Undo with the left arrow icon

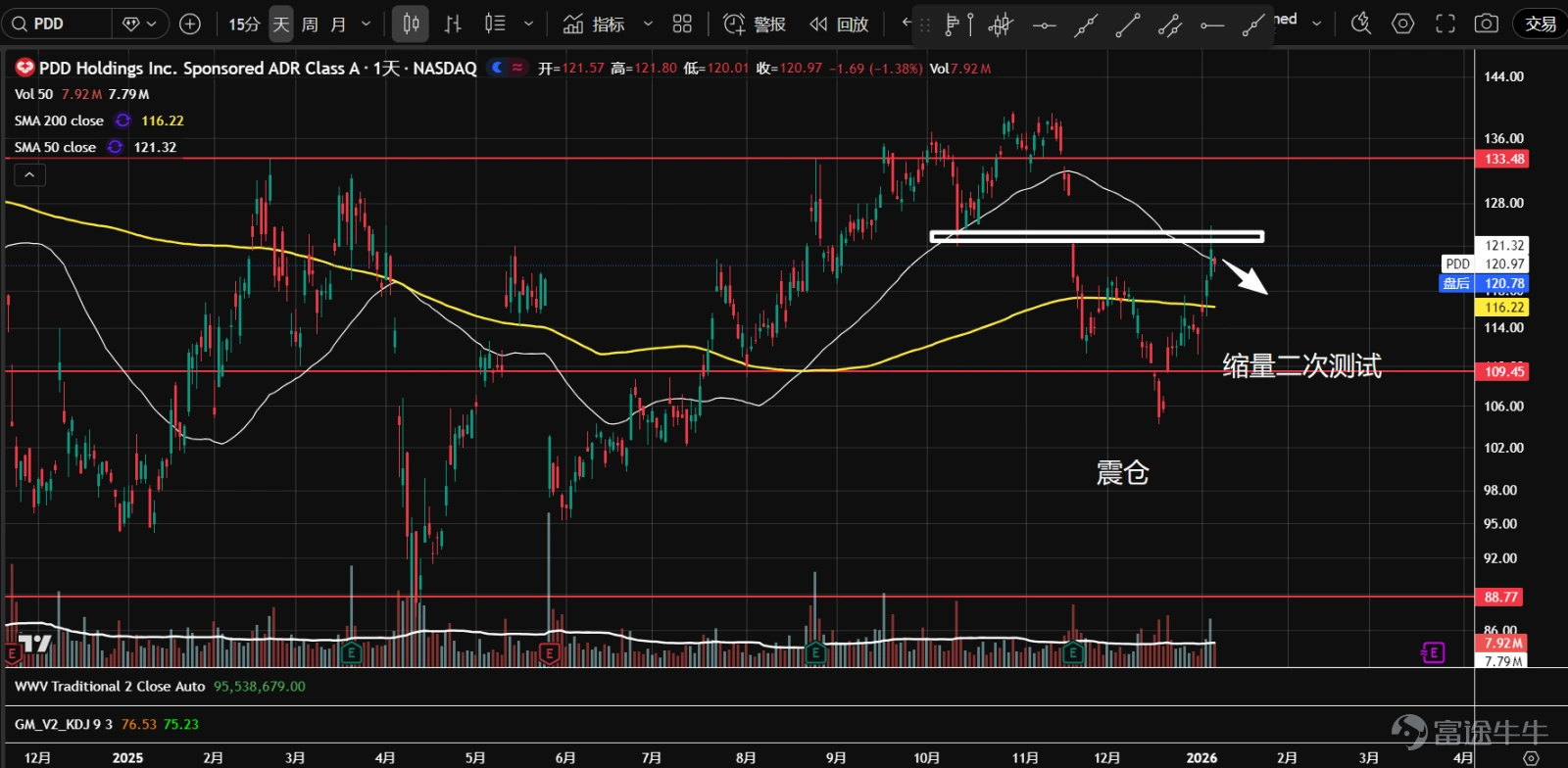(x=906, y=22)
